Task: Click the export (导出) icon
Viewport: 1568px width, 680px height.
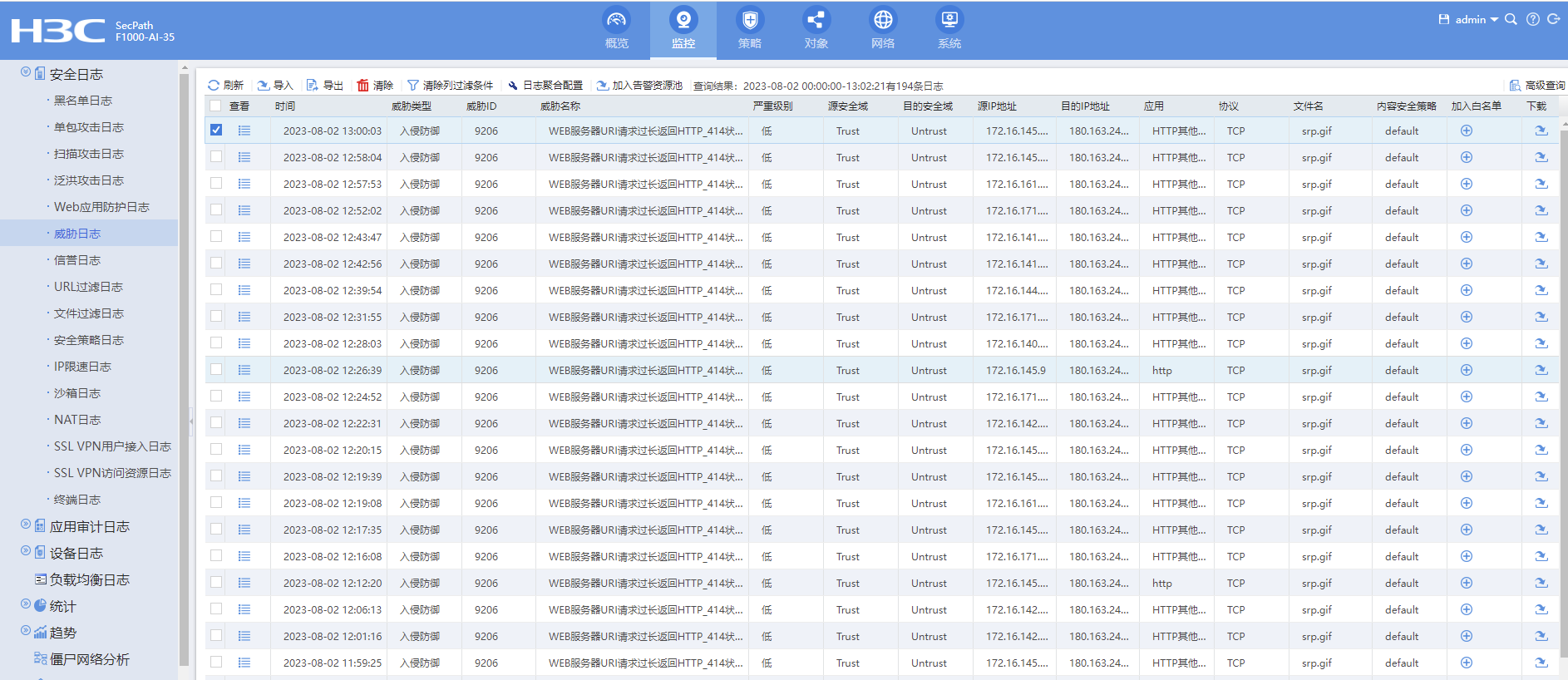Action: [x=313, y=86]
